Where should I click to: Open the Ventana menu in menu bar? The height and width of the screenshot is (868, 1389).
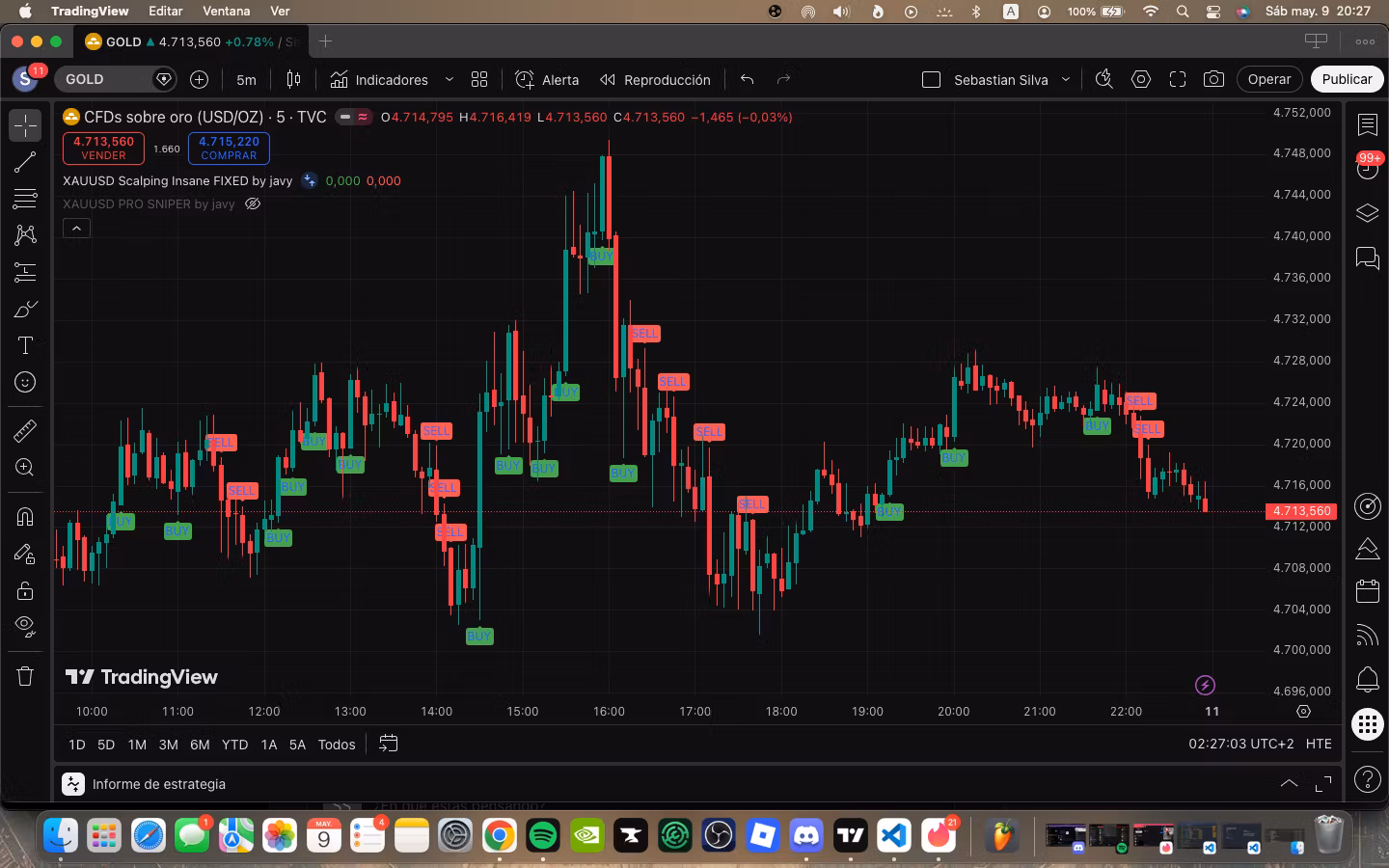pyautogui.click(x=226, y=12)
